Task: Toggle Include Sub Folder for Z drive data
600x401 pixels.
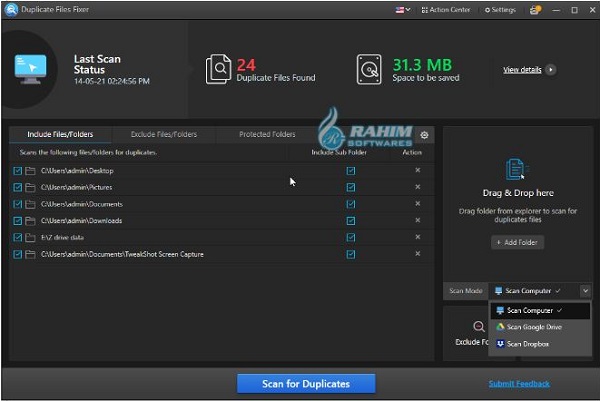Action: 351,237
